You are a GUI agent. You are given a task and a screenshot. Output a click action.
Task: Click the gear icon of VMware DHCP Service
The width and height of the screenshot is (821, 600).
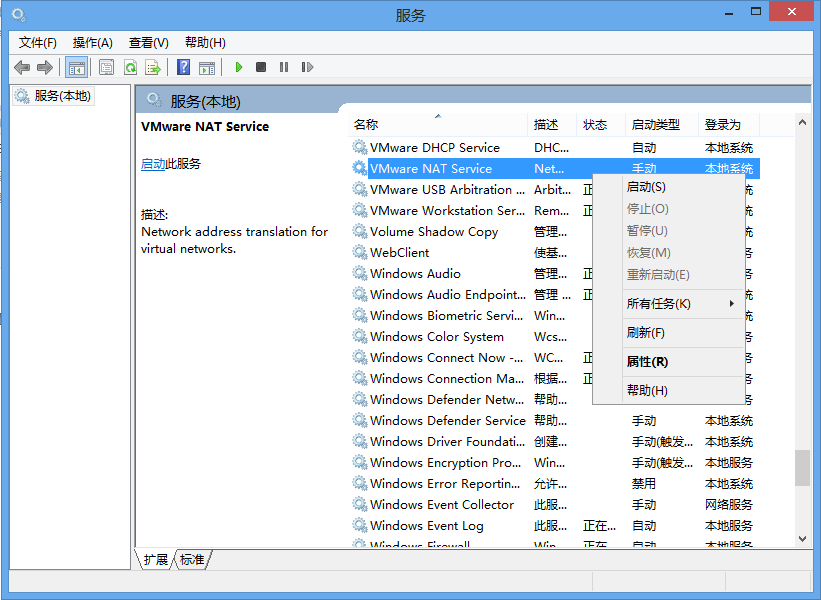click(359, 147)
